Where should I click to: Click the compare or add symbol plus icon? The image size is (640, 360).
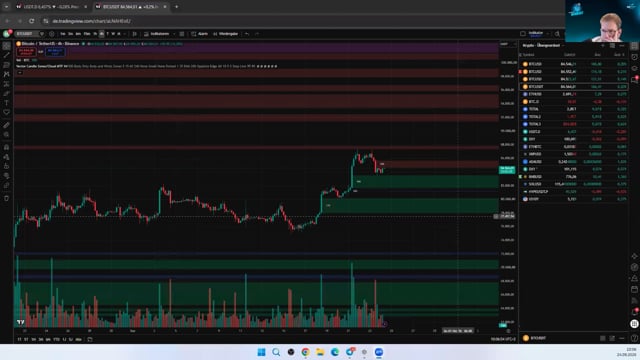[x=52, y=34]
